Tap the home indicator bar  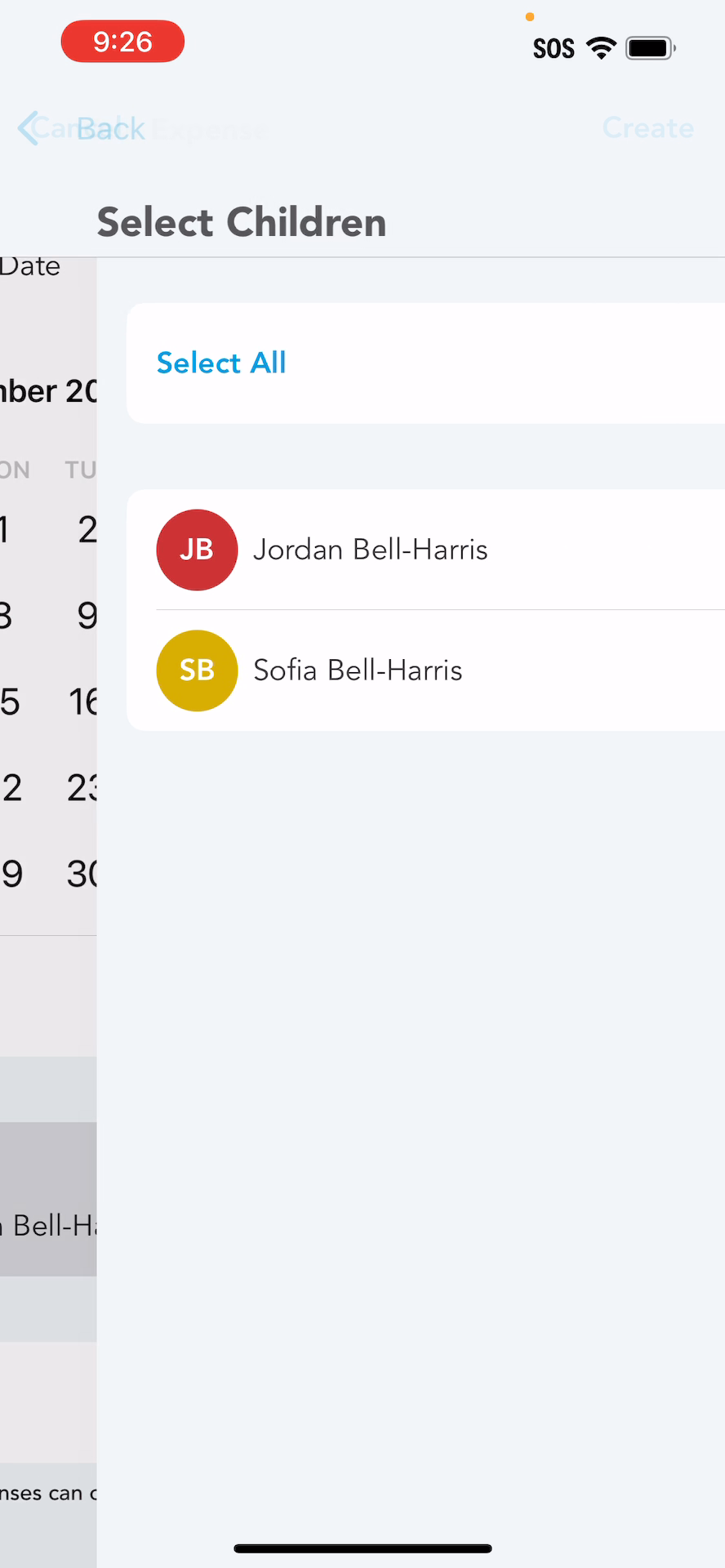click(x=362, y=1548)
